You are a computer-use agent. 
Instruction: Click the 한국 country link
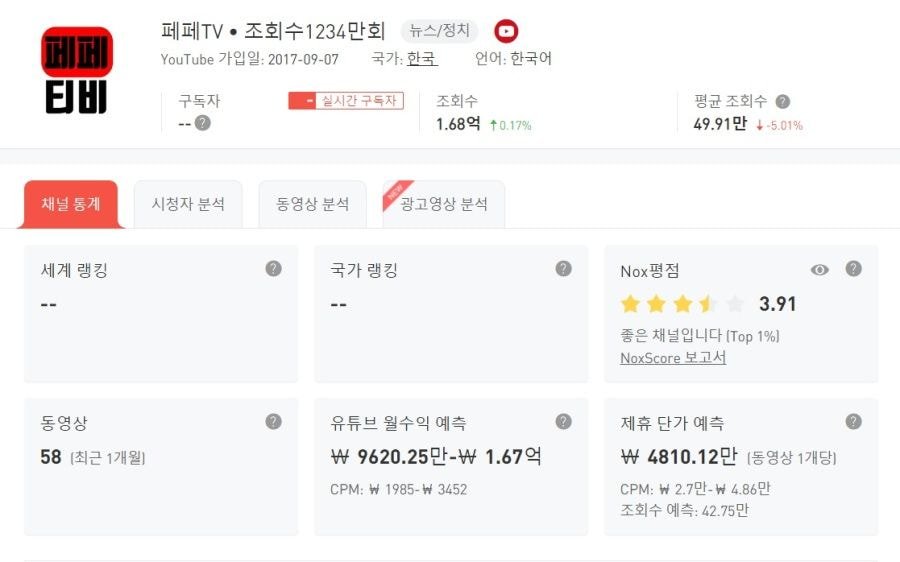click(x=422, y=59)
